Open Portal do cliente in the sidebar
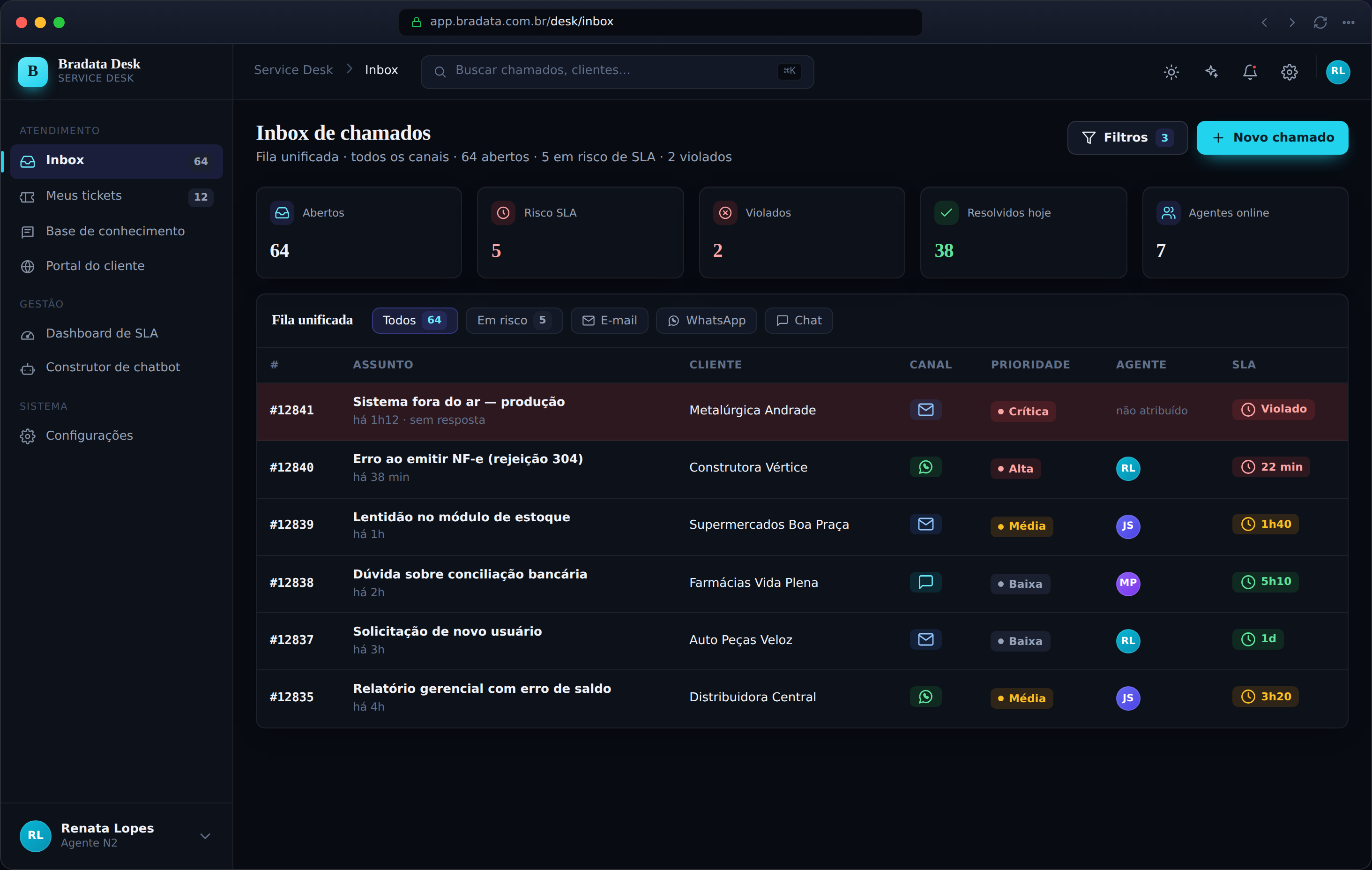This screenshot has height=870, width=1372. [x=116, y=266]
